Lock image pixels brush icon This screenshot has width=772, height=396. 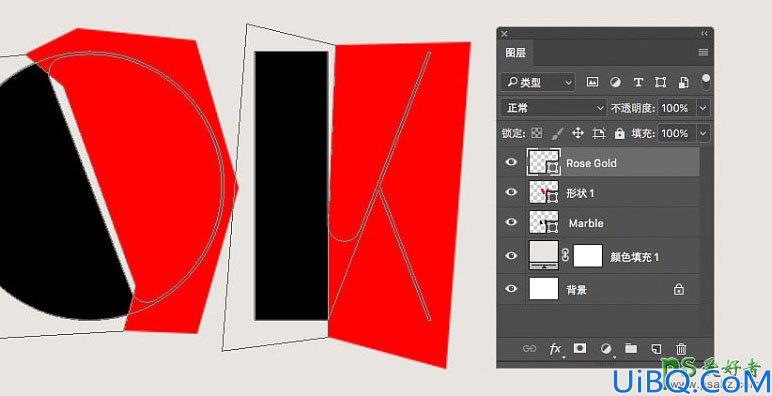click(x=557, y=133)
